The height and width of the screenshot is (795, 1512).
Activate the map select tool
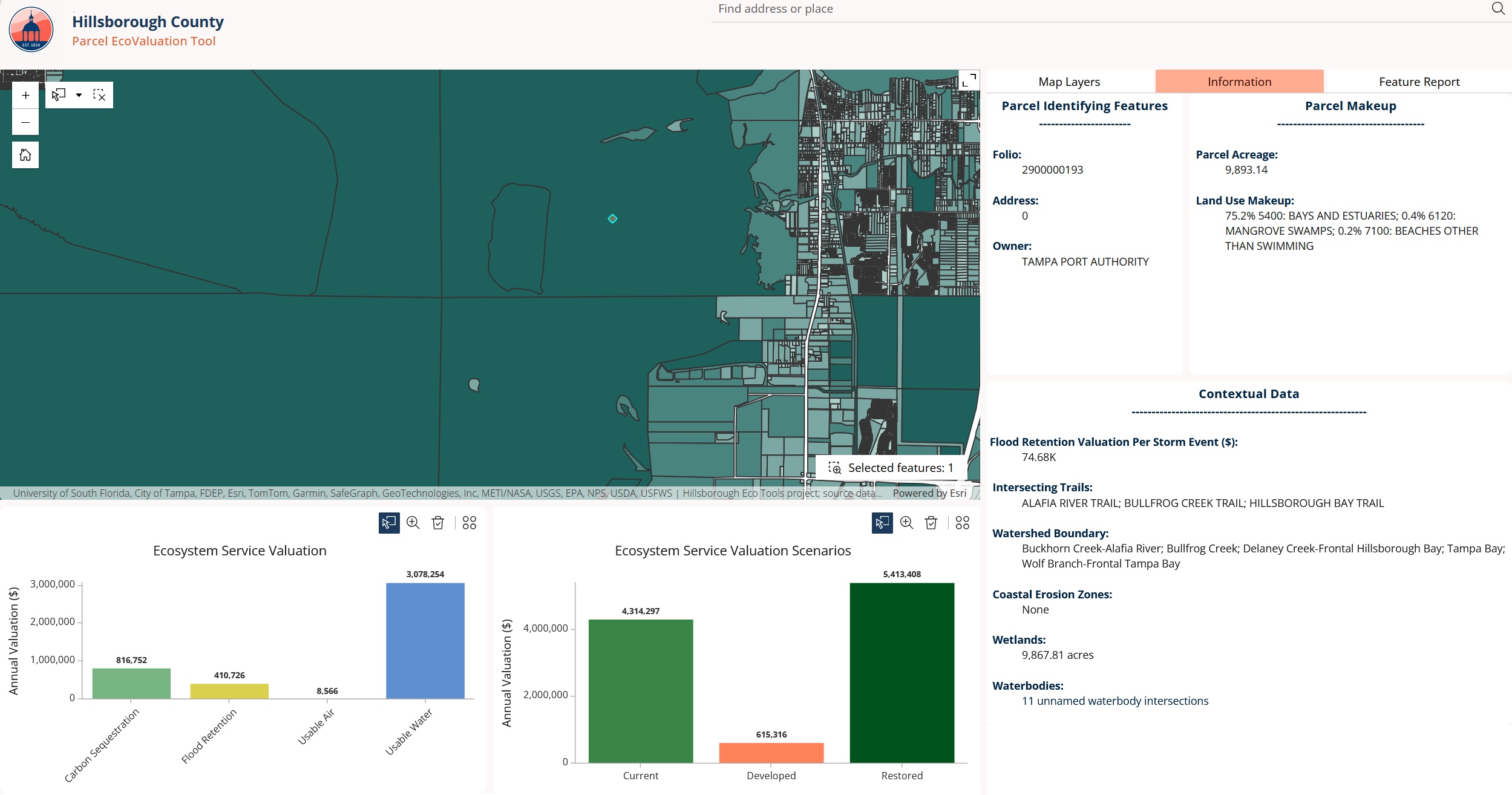click(59, 95)
